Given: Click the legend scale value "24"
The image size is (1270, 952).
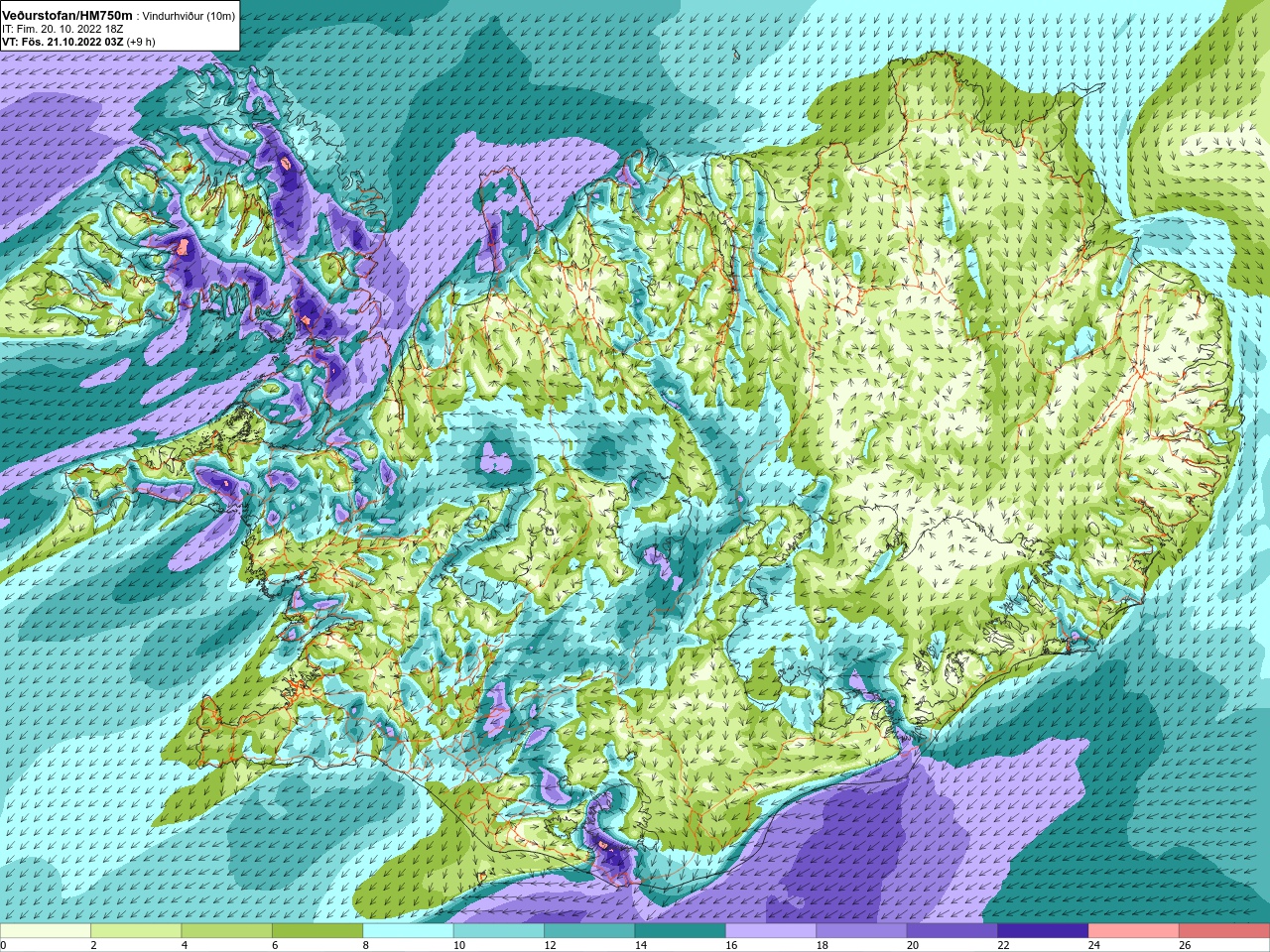Looking at the screenshot, I should [x=1095, y=945].
